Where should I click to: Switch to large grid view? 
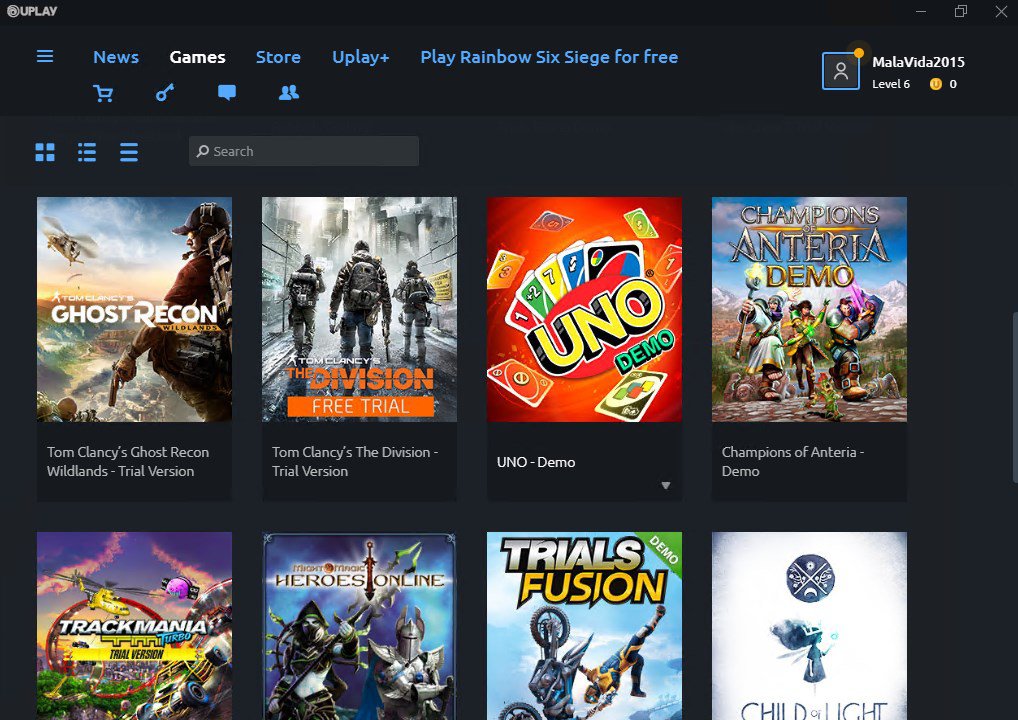(45, 152)
